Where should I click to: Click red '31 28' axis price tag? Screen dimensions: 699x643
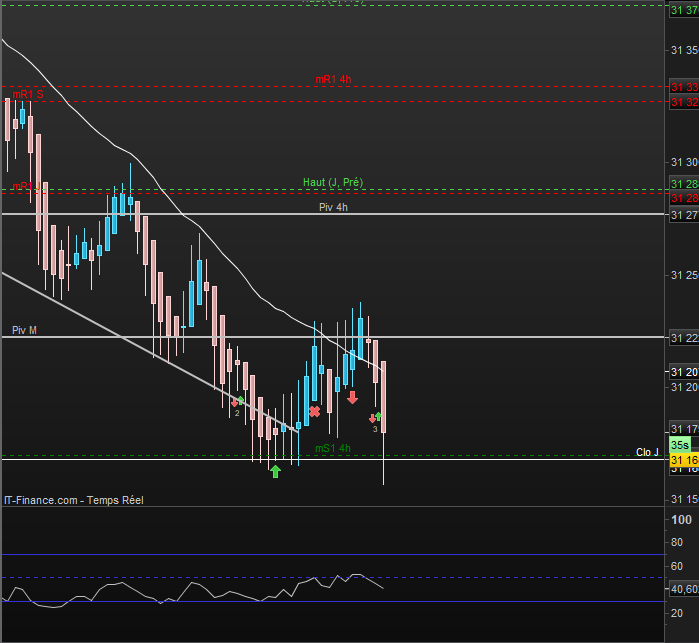pos(684,198)
